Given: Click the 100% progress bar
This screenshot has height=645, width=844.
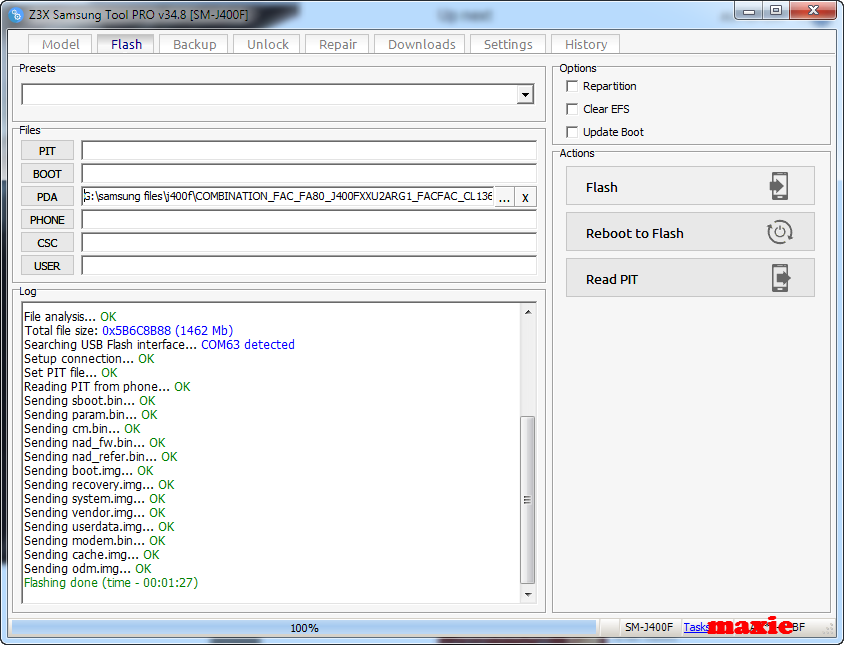Looking at the screenshot, I should point(304,628).
